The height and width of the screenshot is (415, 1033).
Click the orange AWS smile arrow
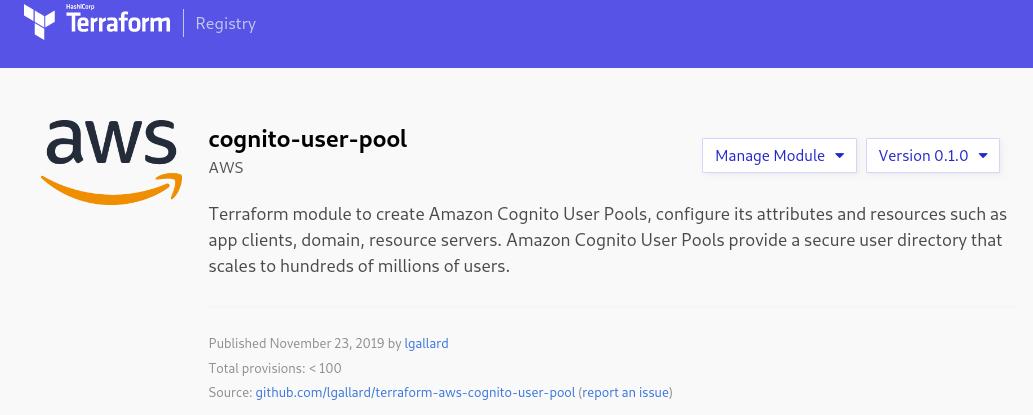point(111,188)
